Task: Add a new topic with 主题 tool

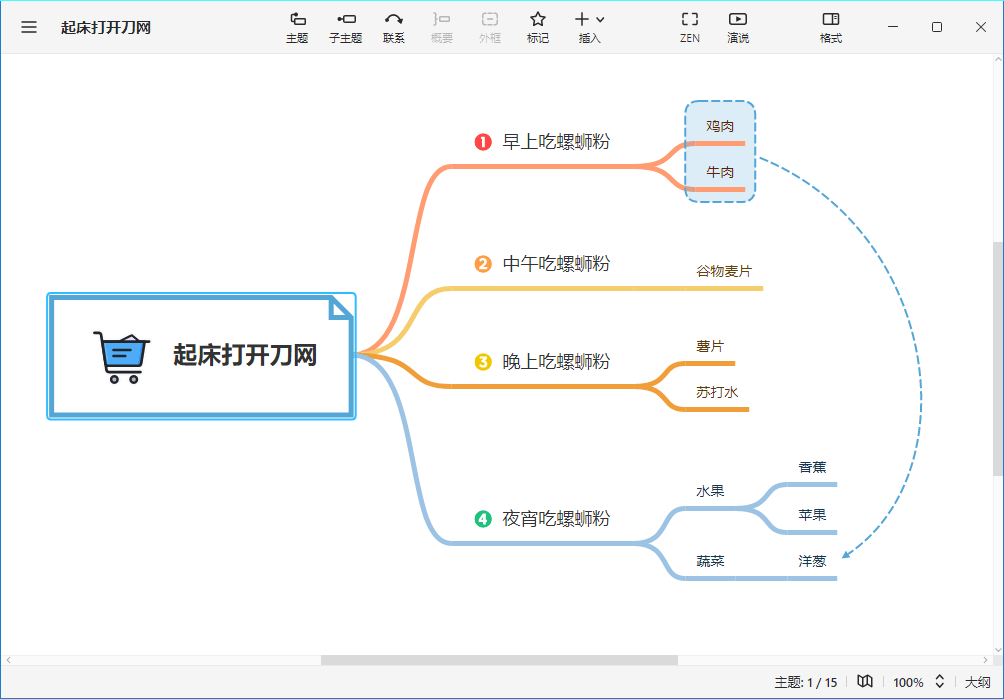Action: (x=297, y=27)
